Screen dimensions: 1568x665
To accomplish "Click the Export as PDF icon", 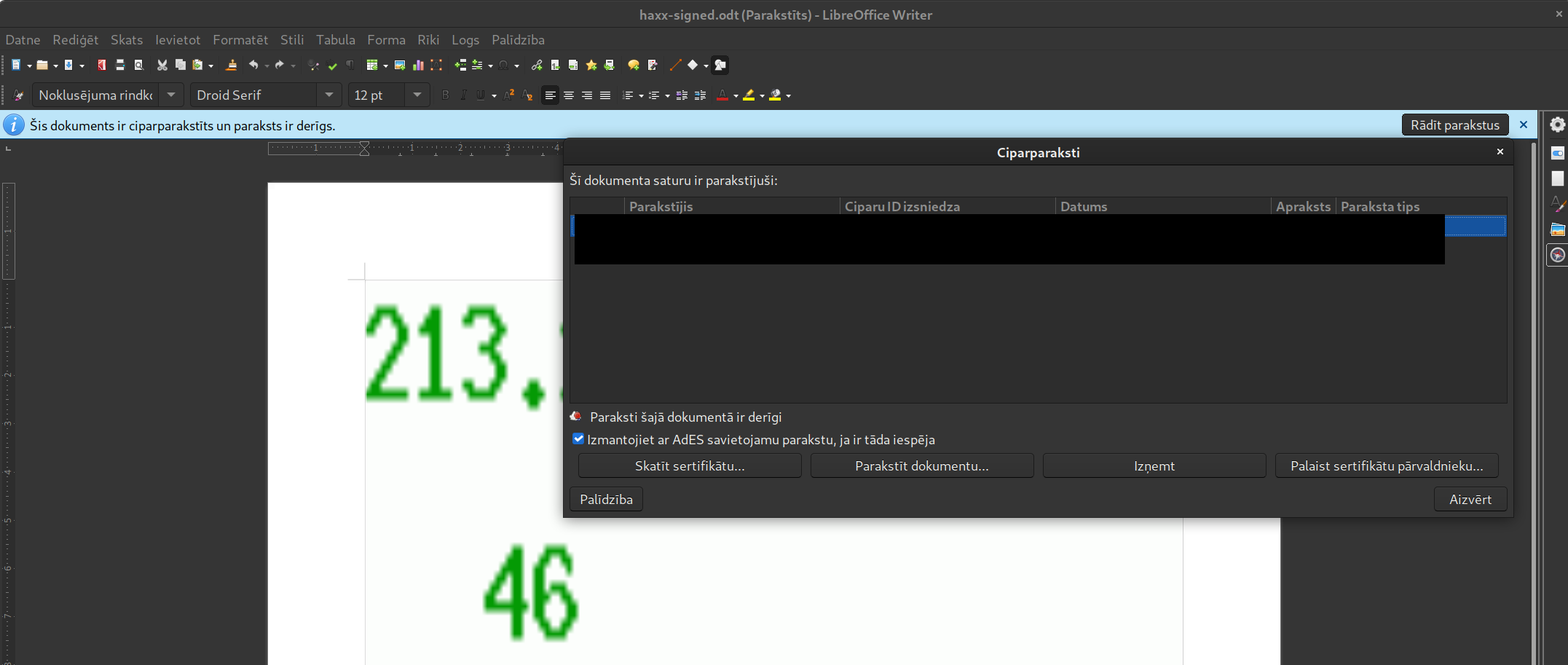I will coord(101,66).
